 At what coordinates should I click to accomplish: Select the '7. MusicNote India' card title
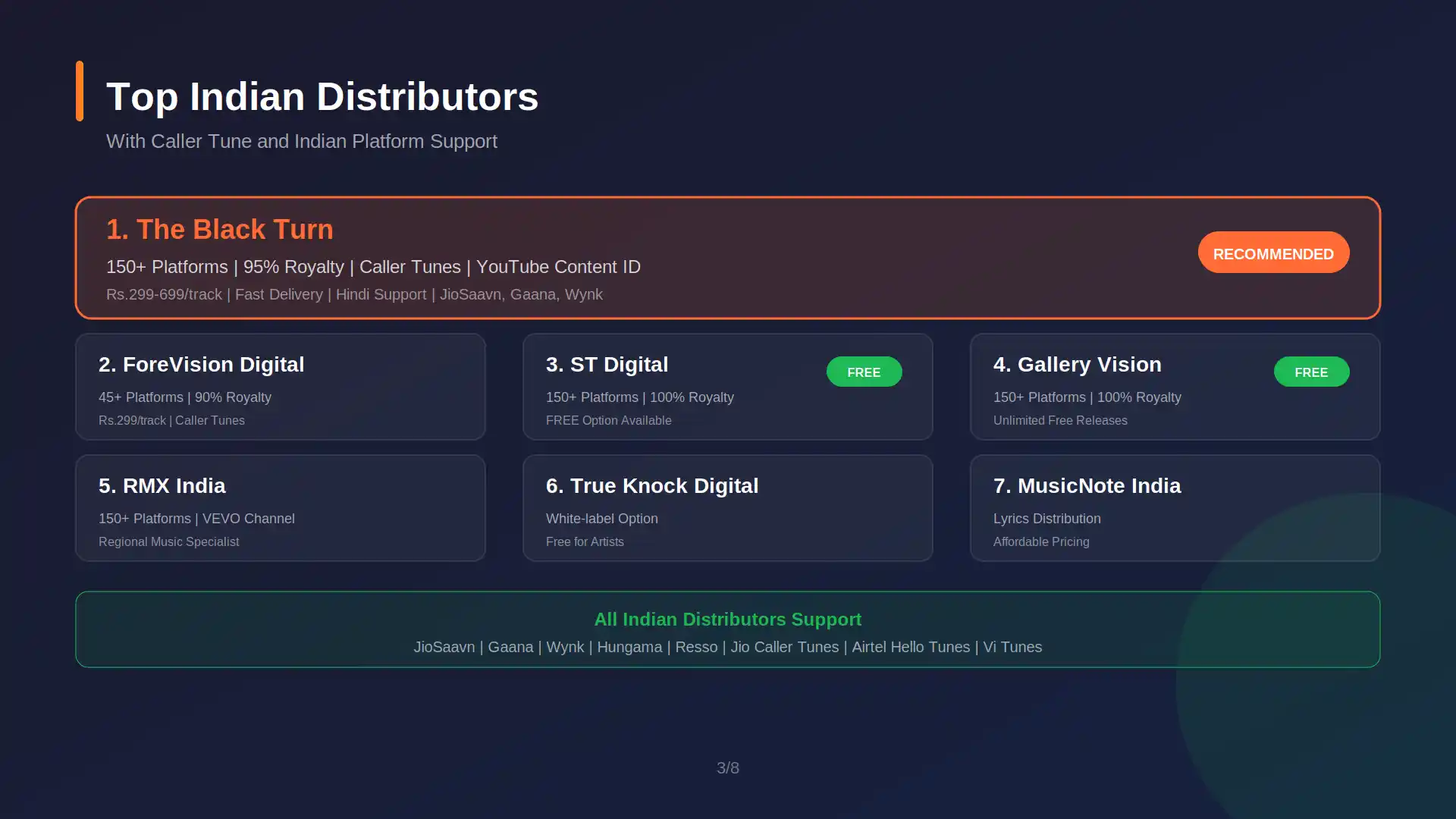coord(1087,486)
